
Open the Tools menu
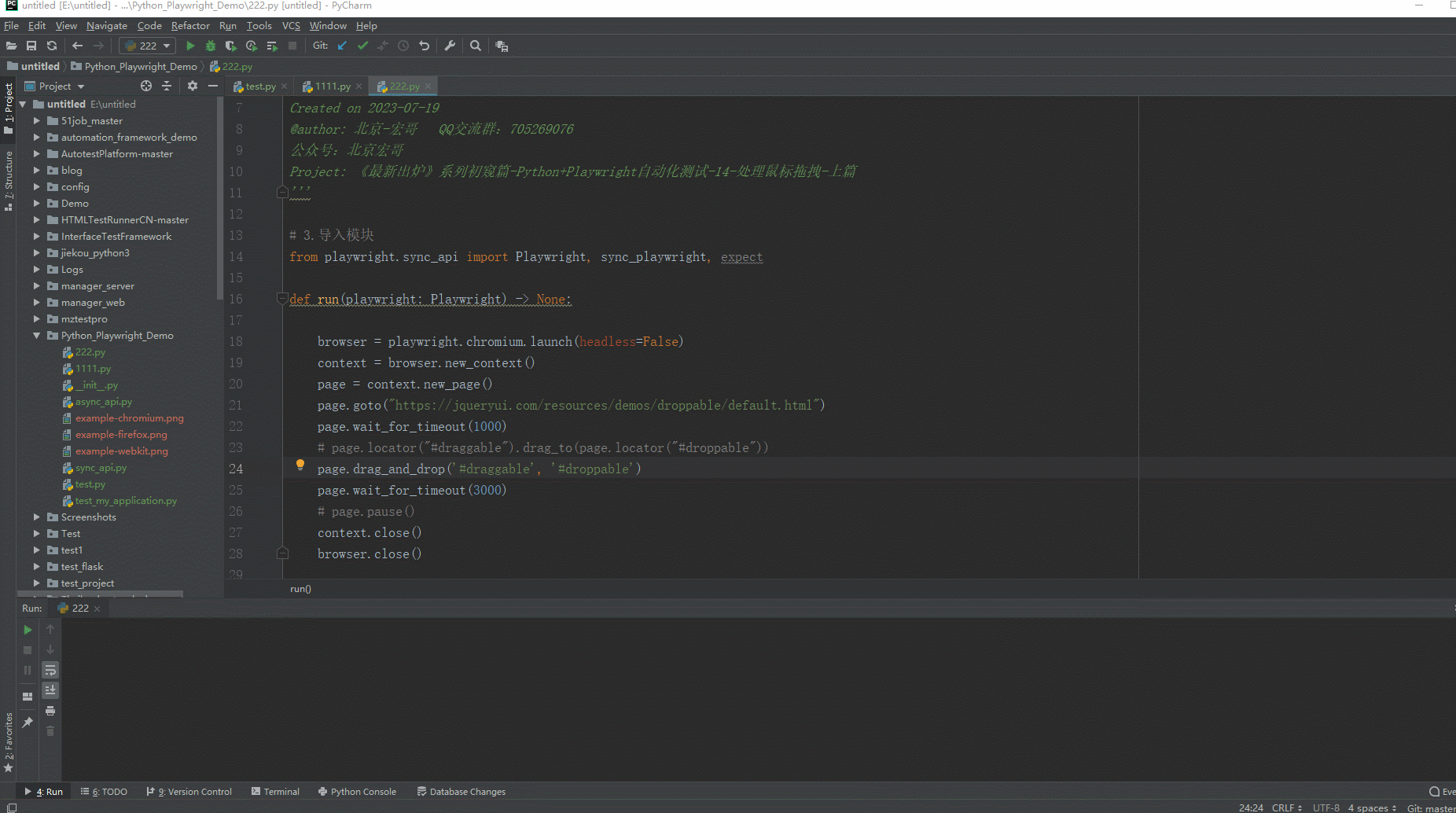coord(259,26)
